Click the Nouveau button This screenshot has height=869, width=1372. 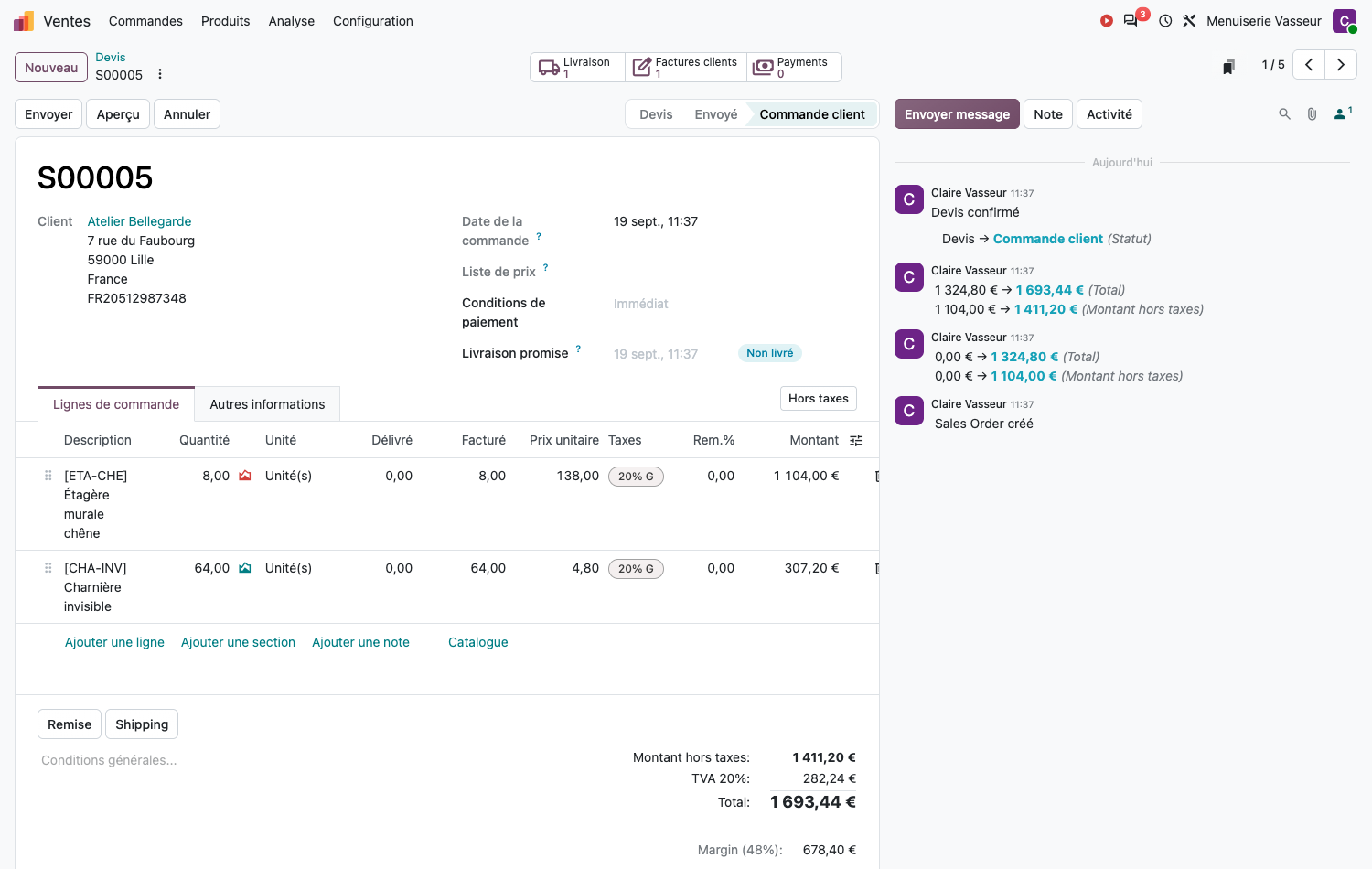tap(51, 68)
